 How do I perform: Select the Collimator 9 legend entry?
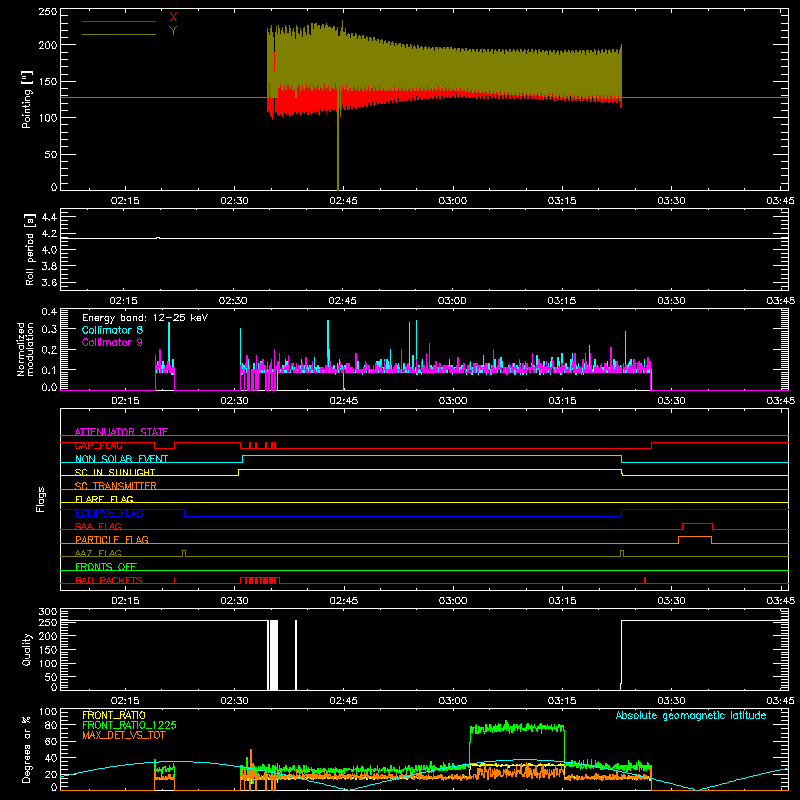pyautogui.click(x=112, y=342)
